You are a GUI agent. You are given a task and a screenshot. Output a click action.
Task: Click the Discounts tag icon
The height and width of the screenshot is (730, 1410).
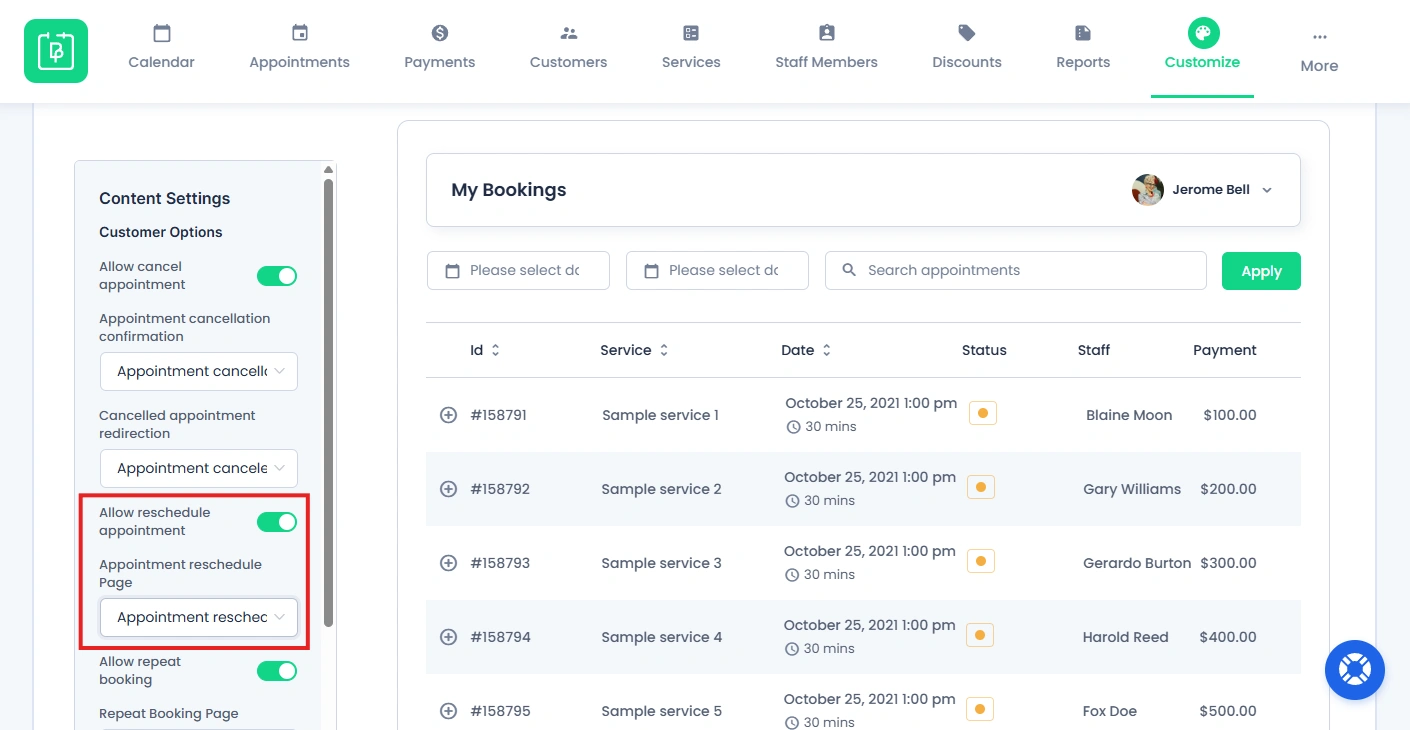tap(967, 33)
